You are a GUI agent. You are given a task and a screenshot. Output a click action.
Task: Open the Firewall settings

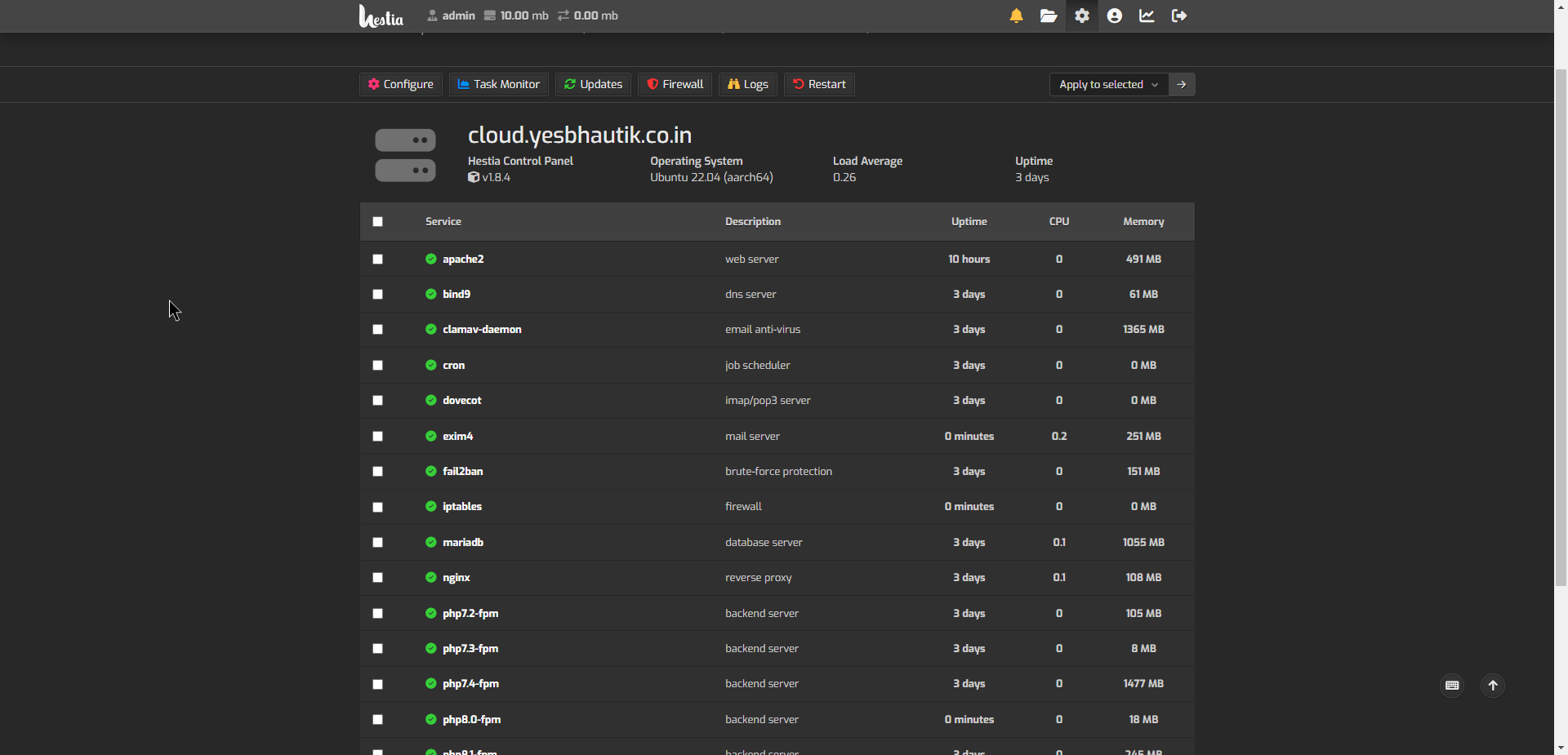click(x=675, y=84)
